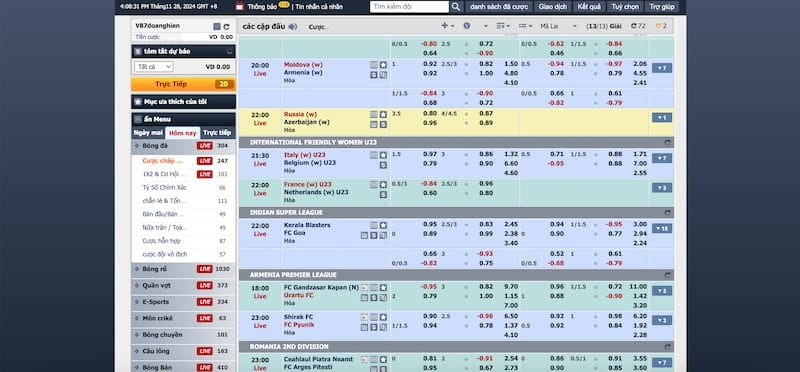The width and height of the screenshot is (800, 372).
Task: Switch to the Ngày mai tab
Action: (x=148, y=133)
